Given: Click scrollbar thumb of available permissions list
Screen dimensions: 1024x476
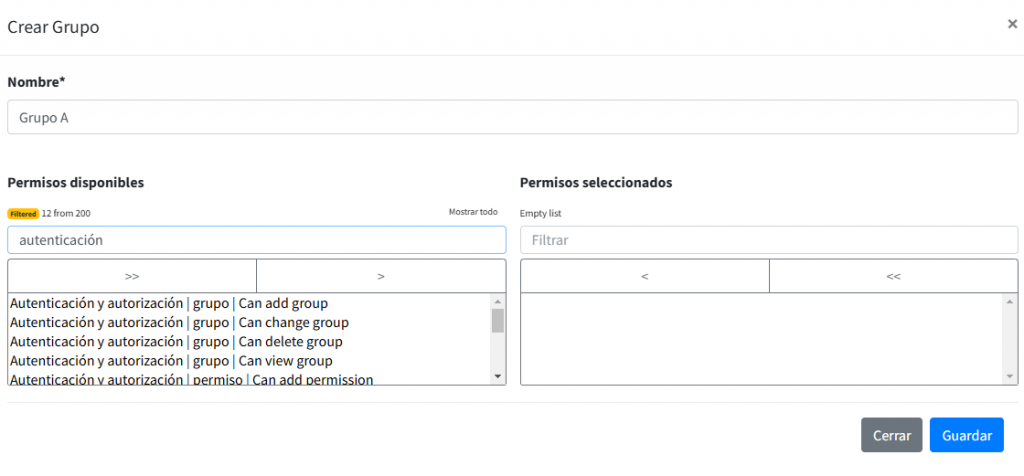Looking at the screenshot, I should click(498, 320).
